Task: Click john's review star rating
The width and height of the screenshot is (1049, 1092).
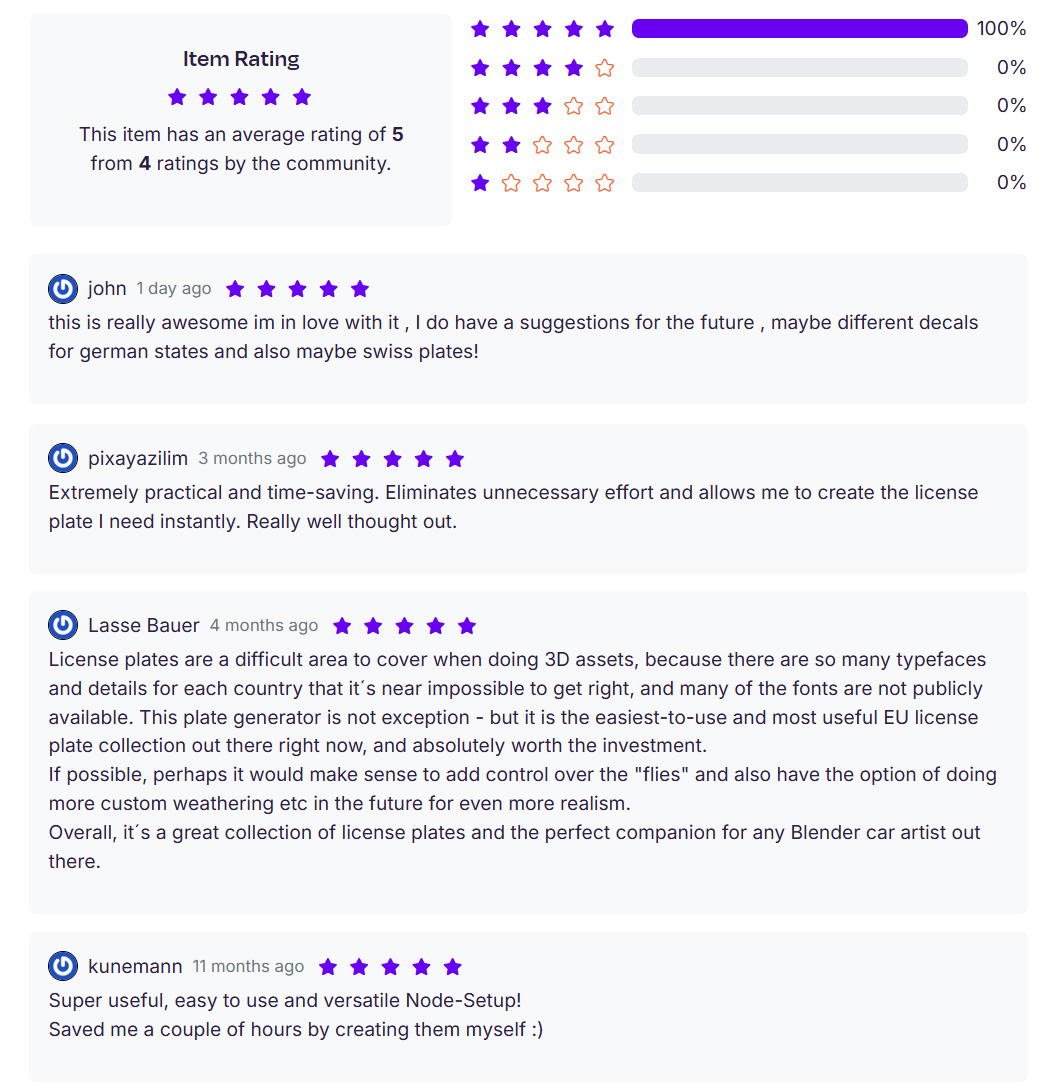Action: pyautogui.click(x=297, y=289)
